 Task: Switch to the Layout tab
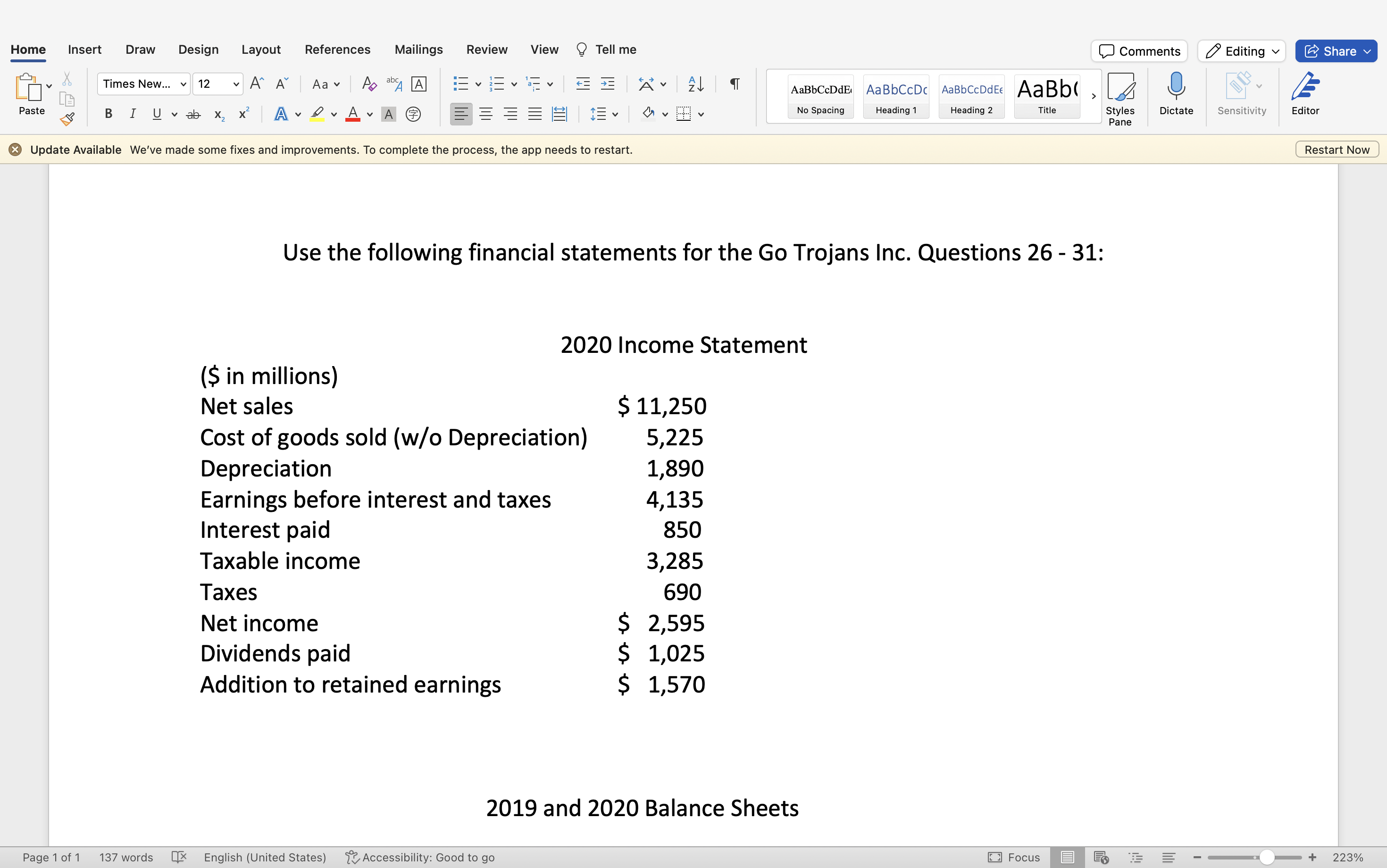point(260,50)
